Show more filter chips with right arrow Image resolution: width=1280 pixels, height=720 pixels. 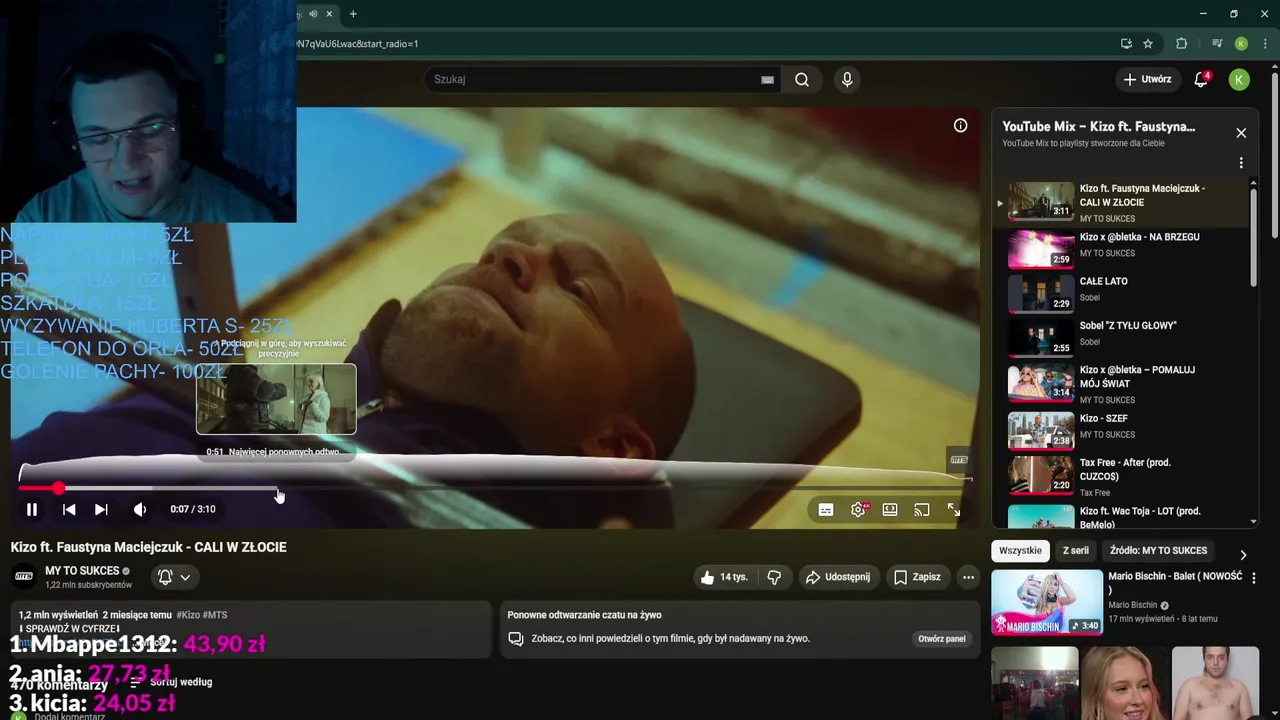coord(1243,555)
